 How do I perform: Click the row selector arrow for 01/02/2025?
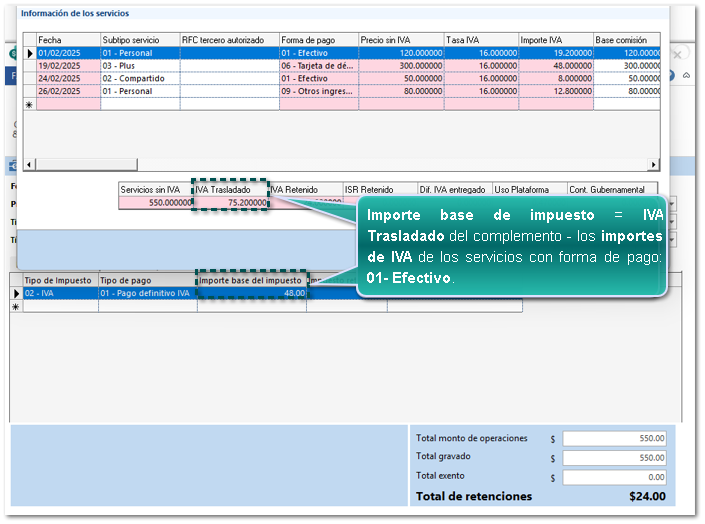[30, 53]
